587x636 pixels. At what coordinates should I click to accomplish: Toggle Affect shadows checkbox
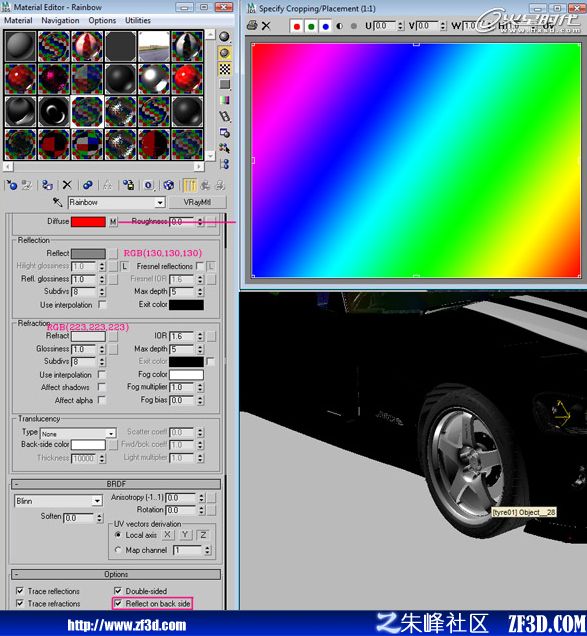pyautogui.click(x=101, y=387)
